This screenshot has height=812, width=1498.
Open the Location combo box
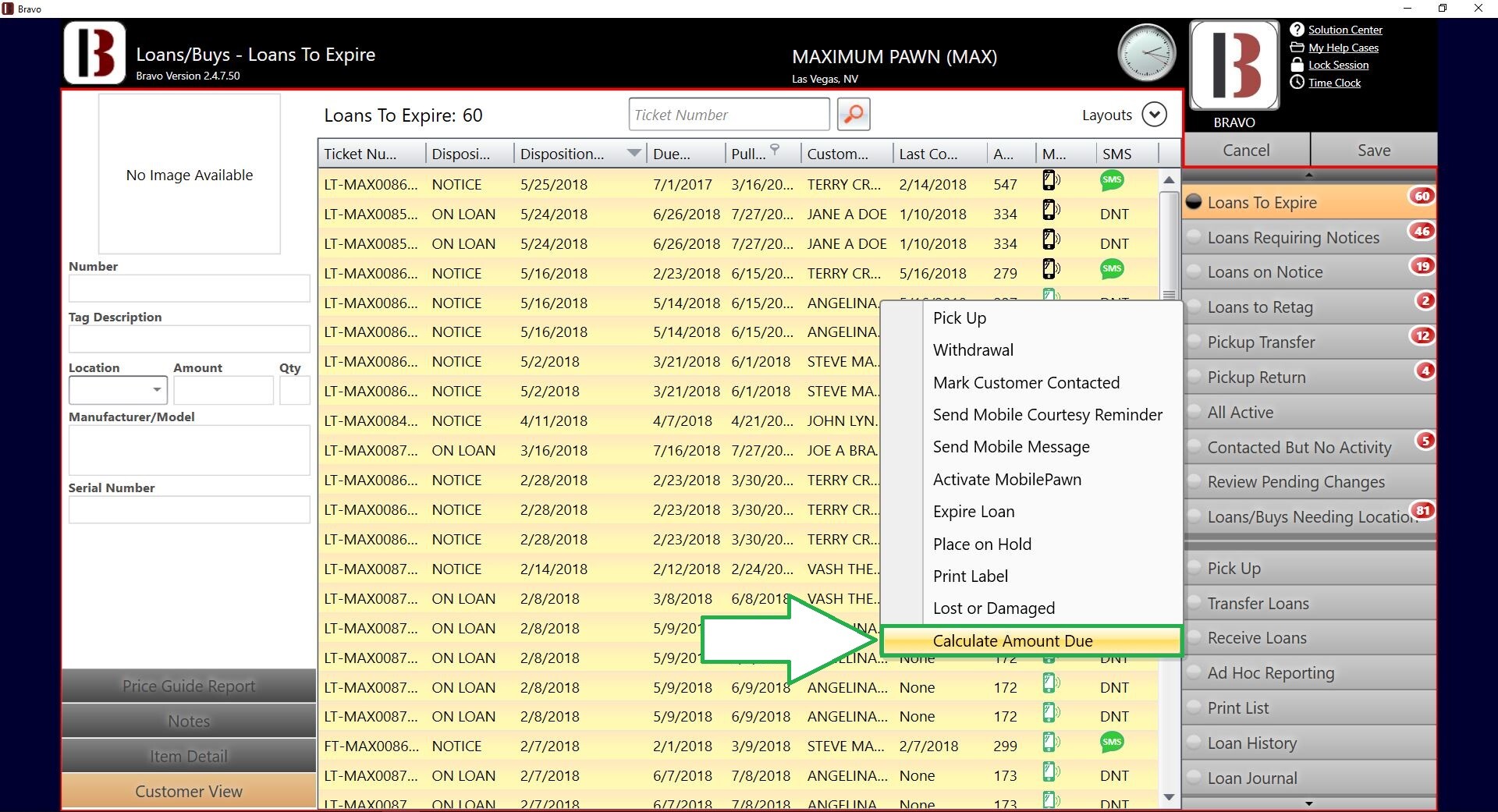(x=118, y=389)
